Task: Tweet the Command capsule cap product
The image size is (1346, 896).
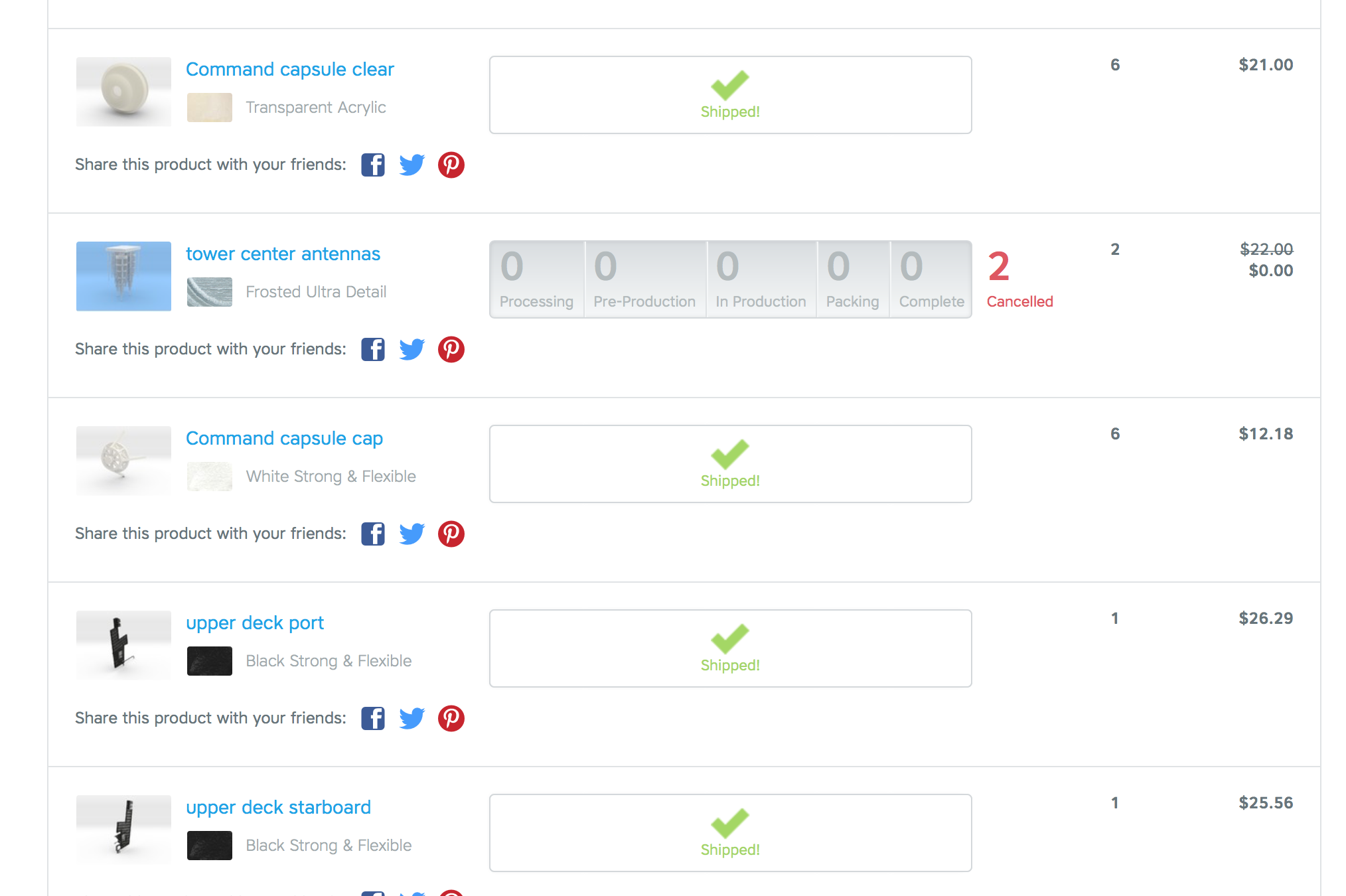Action: (x=412, y=534)
